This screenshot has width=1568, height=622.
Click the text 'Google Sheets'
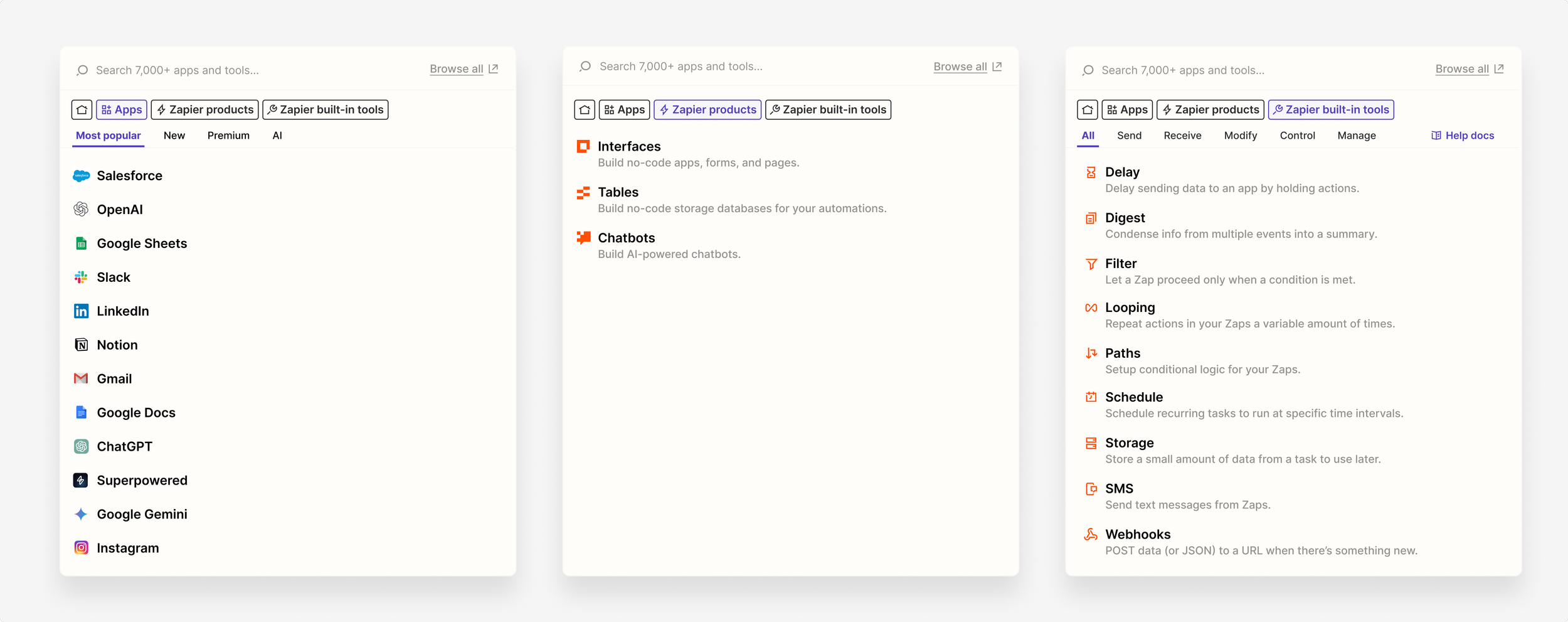[x=142, y=244]
